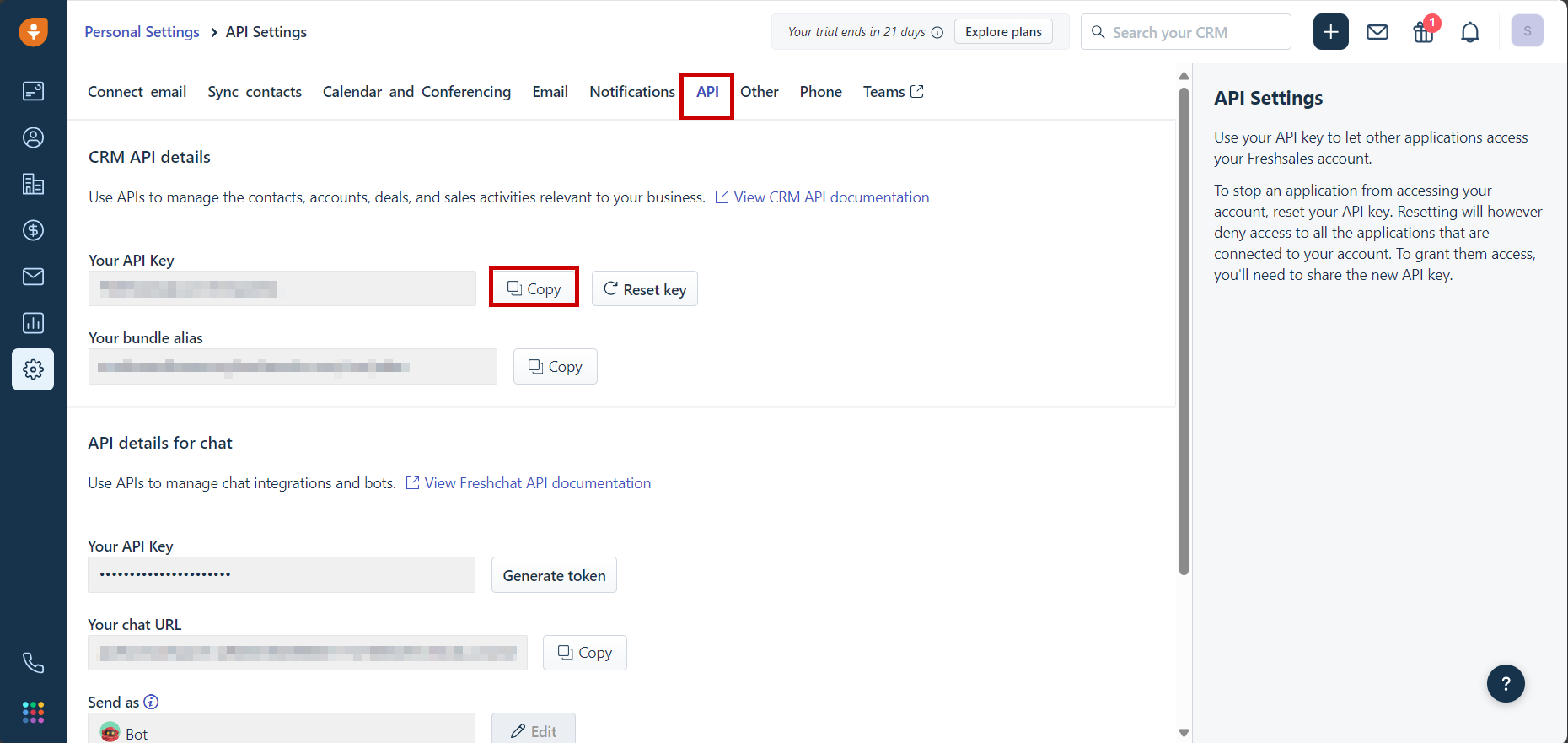Open the settings gear icon in the sidebar

click(33, 369)
